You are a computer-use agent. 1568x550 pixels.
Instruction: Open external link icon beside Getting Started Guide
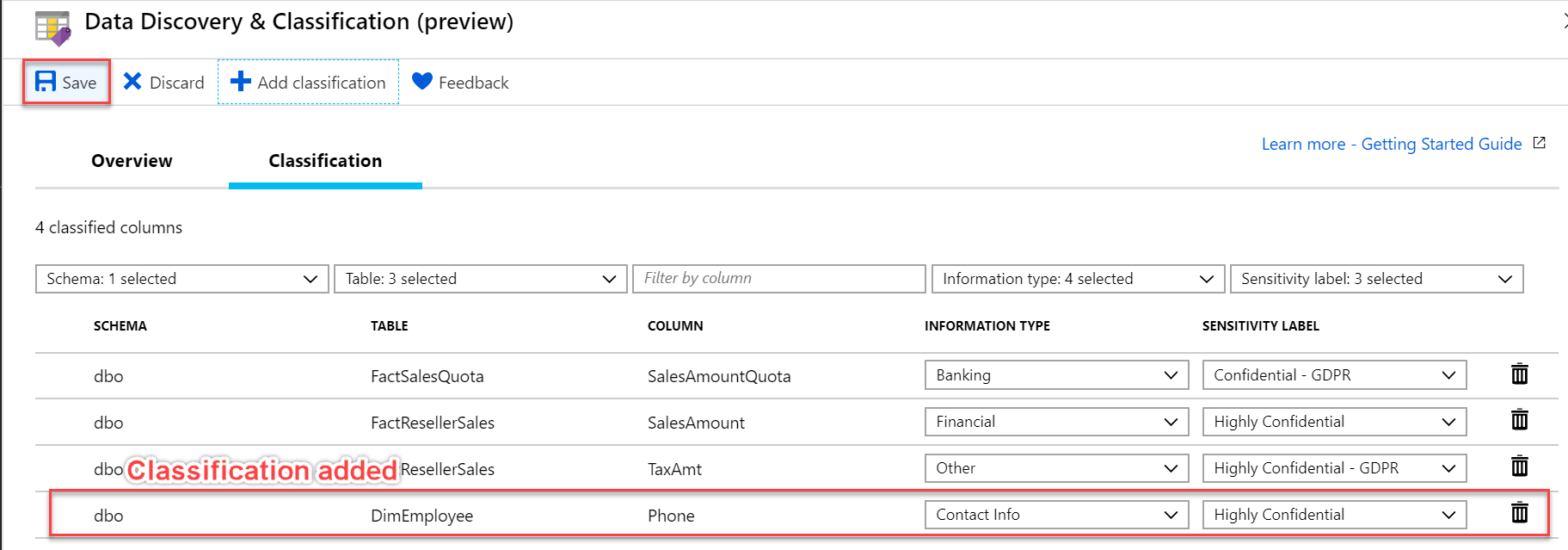pyautogui.click(x=1540, y=143)
